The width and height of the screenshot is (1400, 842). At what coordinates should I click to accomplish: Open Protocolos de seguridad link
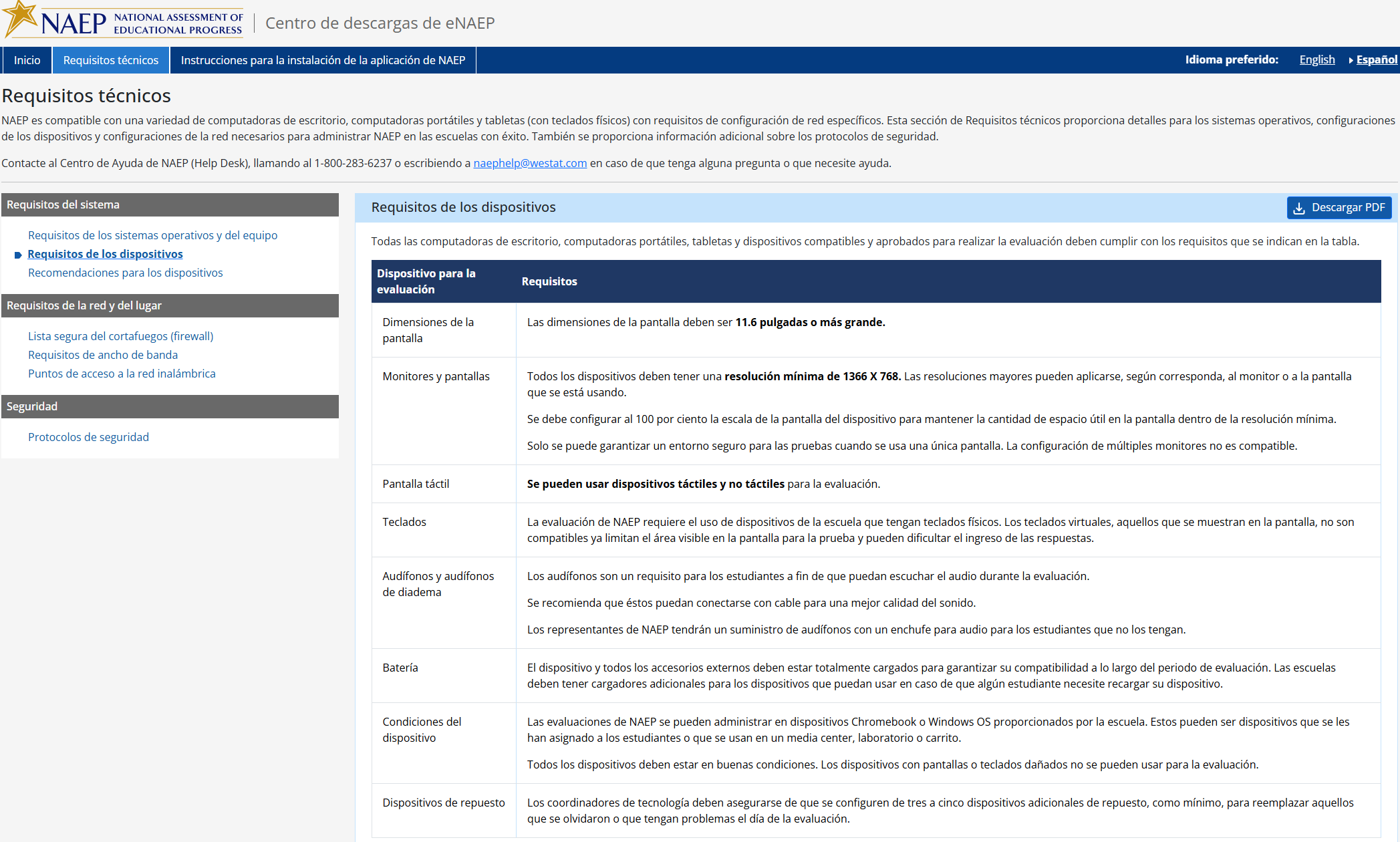tap(88, 437)
